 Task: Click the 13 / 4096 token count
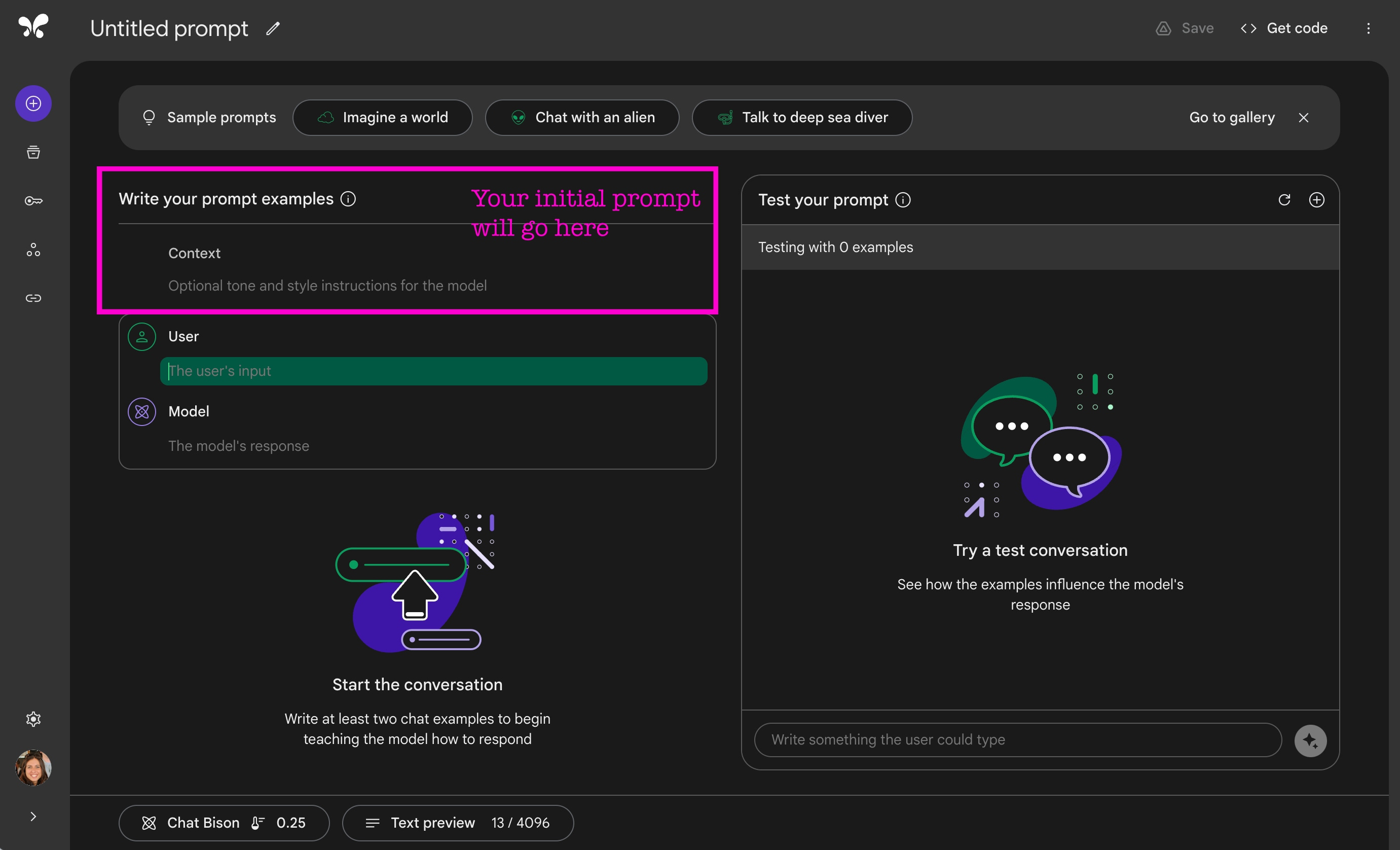(x=521, y=823)
